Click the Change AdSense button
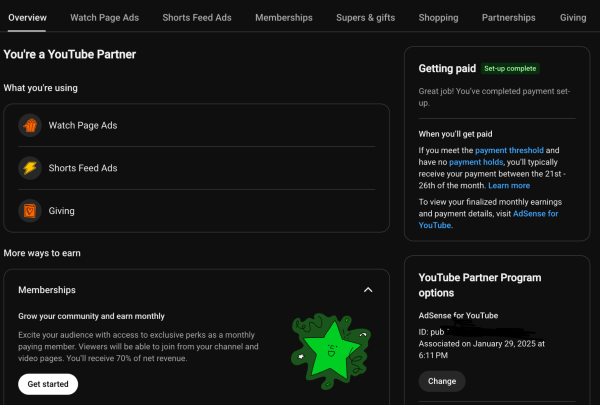This screenshot has height=405, width=600. [442, 381]
